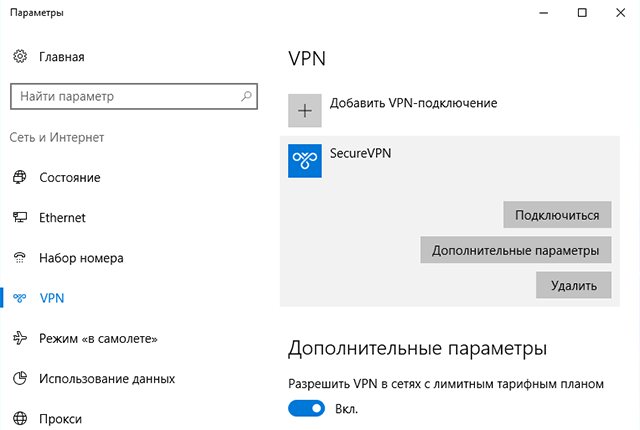Screen dimensions: 640x430
Task: Click the Подключиться button
Action: 557,215
